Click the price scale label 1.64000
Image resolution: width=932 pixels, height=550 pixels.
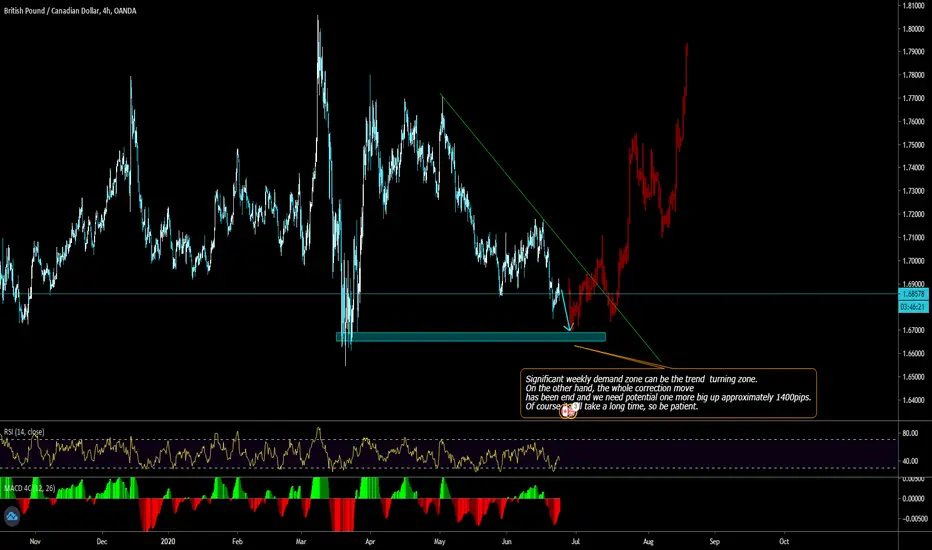tap(913, 400)
